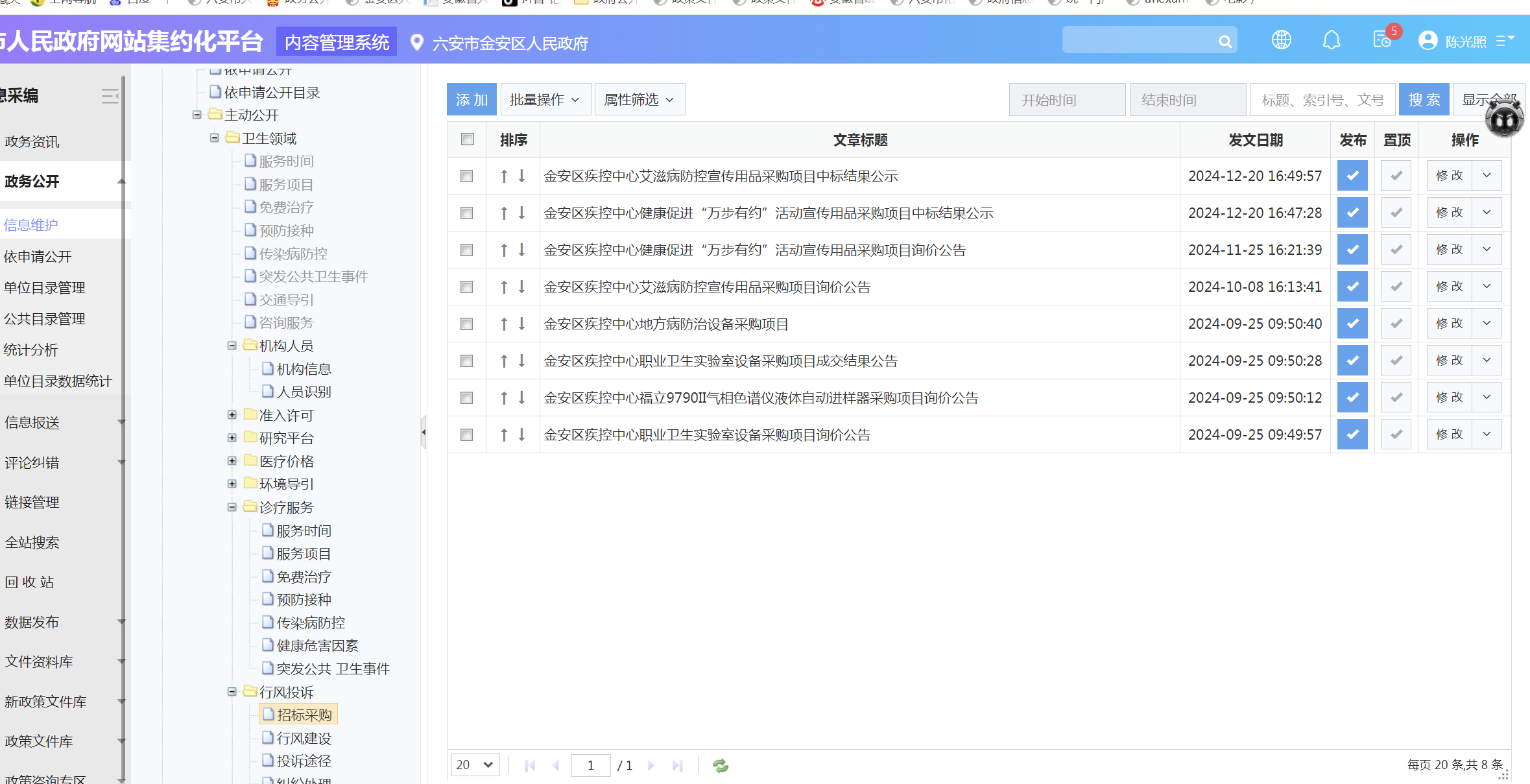Open the globe language icon
Viewport: 1530px width, 784px height.
pyautogui.click(x=1281, y=40)
